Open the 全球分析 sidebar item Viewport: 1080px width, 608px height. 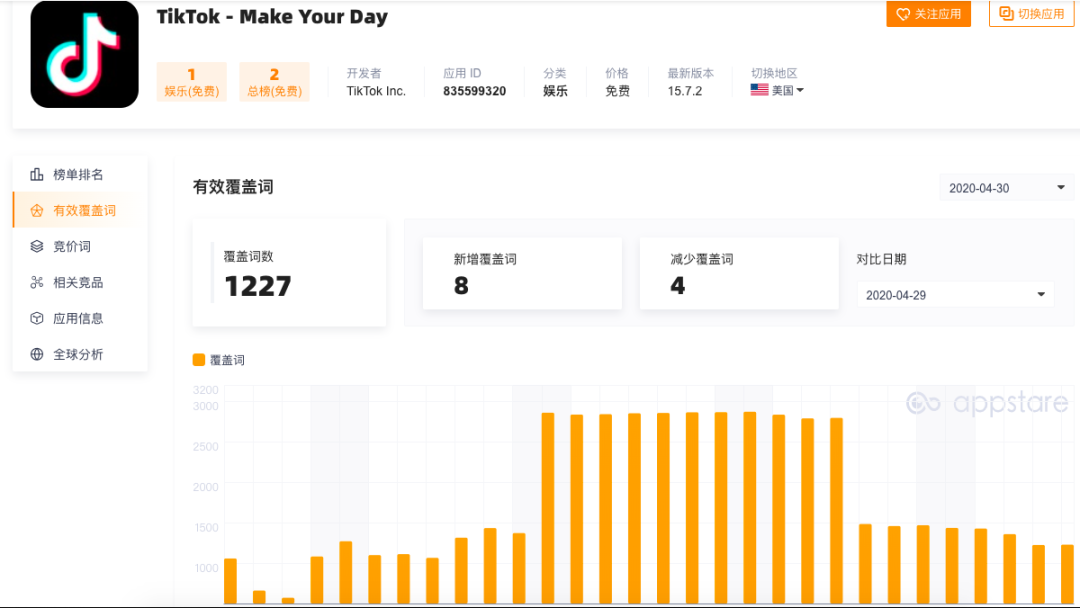point(81,354)
